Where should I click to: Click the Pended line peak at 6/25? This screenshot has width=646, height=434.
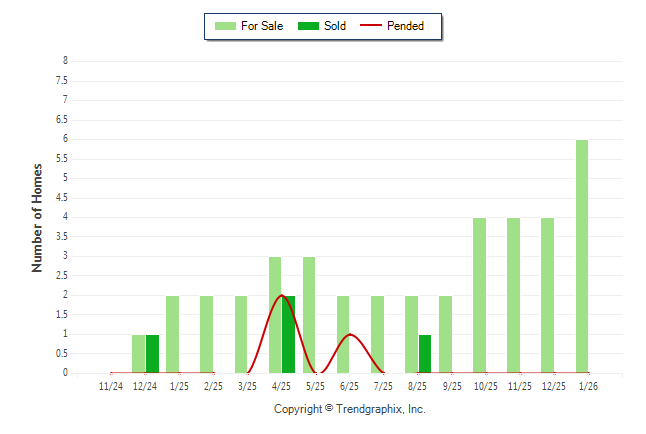pos(349,334)
